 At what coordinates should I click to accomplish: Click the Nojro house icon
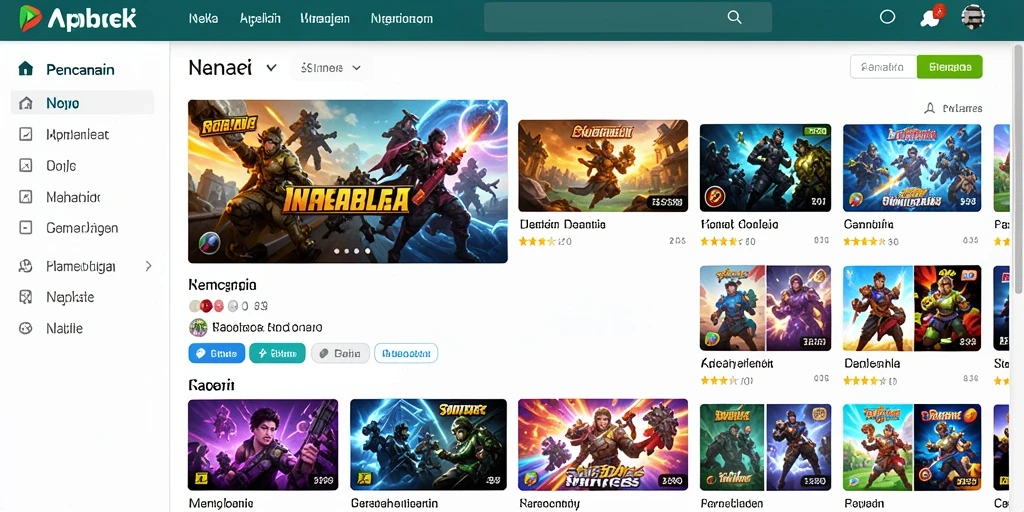click(25, 103)
